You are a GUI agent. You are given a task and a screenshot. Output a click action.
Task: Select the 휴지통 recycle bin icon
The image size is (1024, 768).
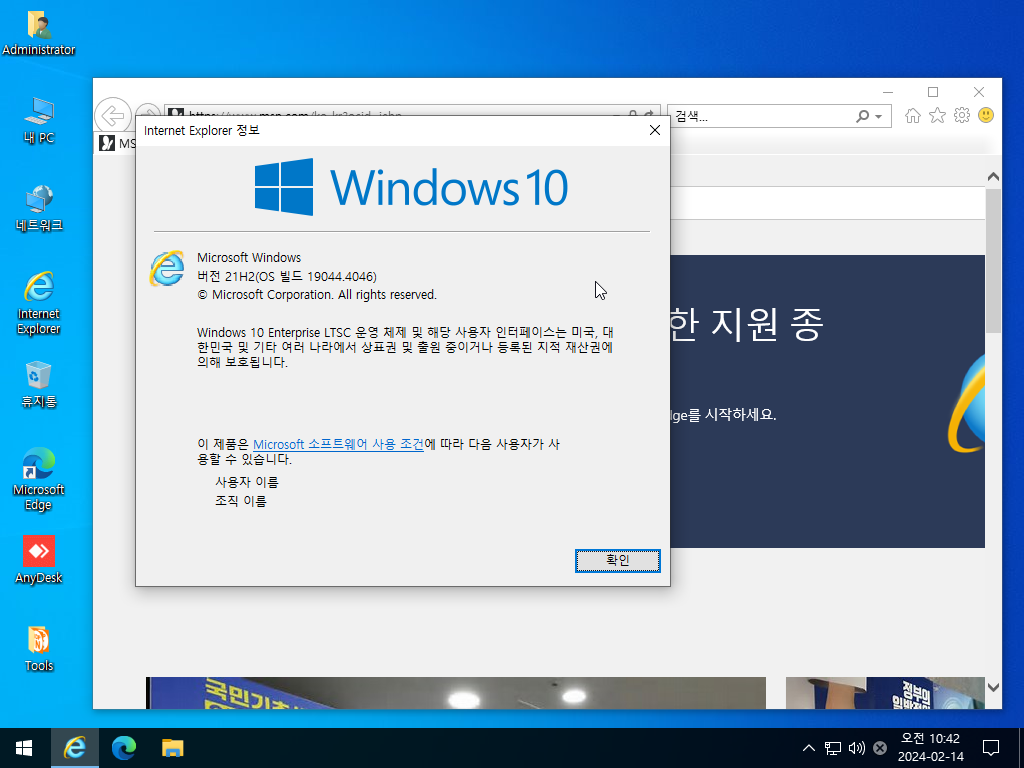click(x=39, y=384)
